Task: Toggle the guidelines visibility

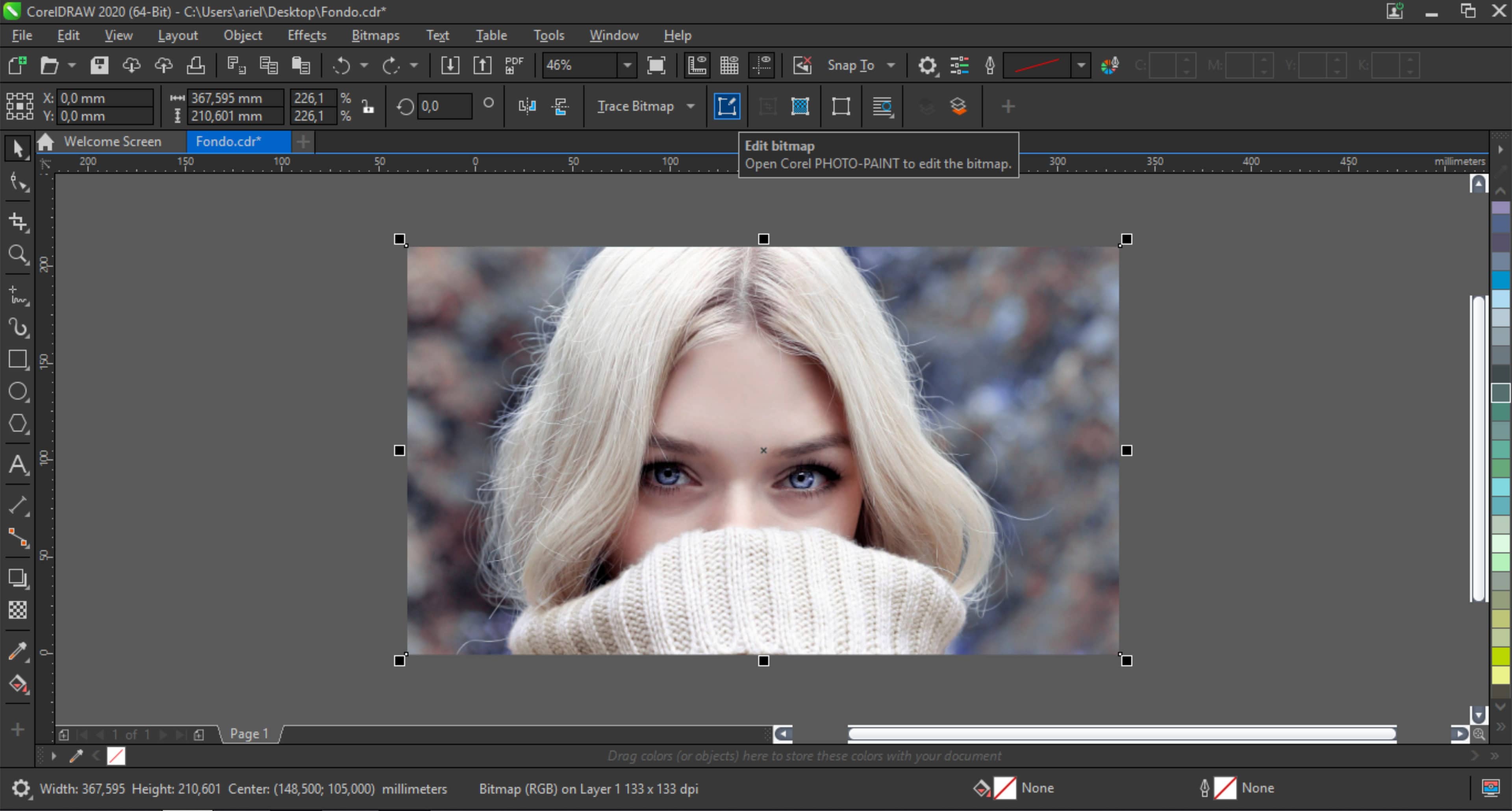Action: pyautogui.click(x=762, y=65)
